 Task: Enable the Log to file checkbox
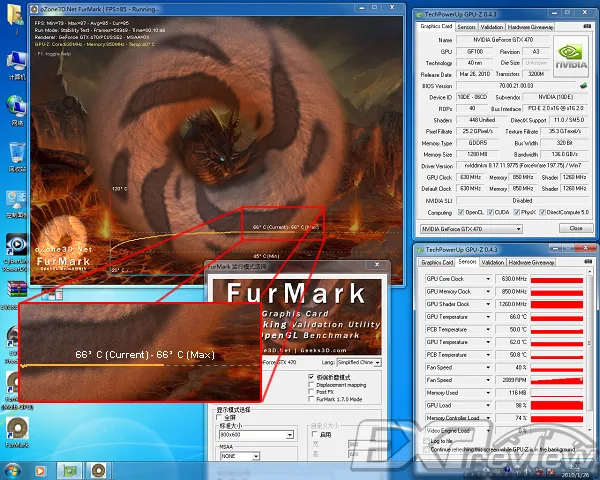(x=424, y=440)
